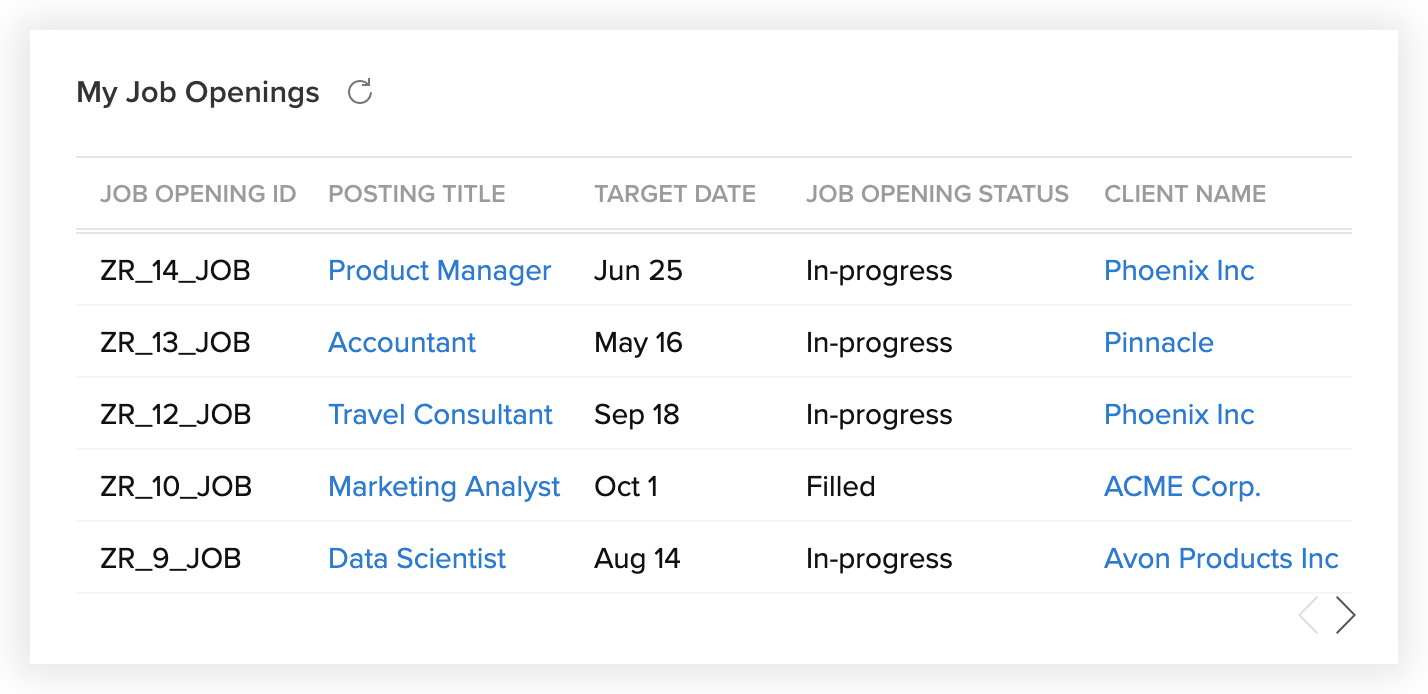Open the Avon Products Inc client
This screenshot has width=1428, height=694.
[x=1221, y=559]
